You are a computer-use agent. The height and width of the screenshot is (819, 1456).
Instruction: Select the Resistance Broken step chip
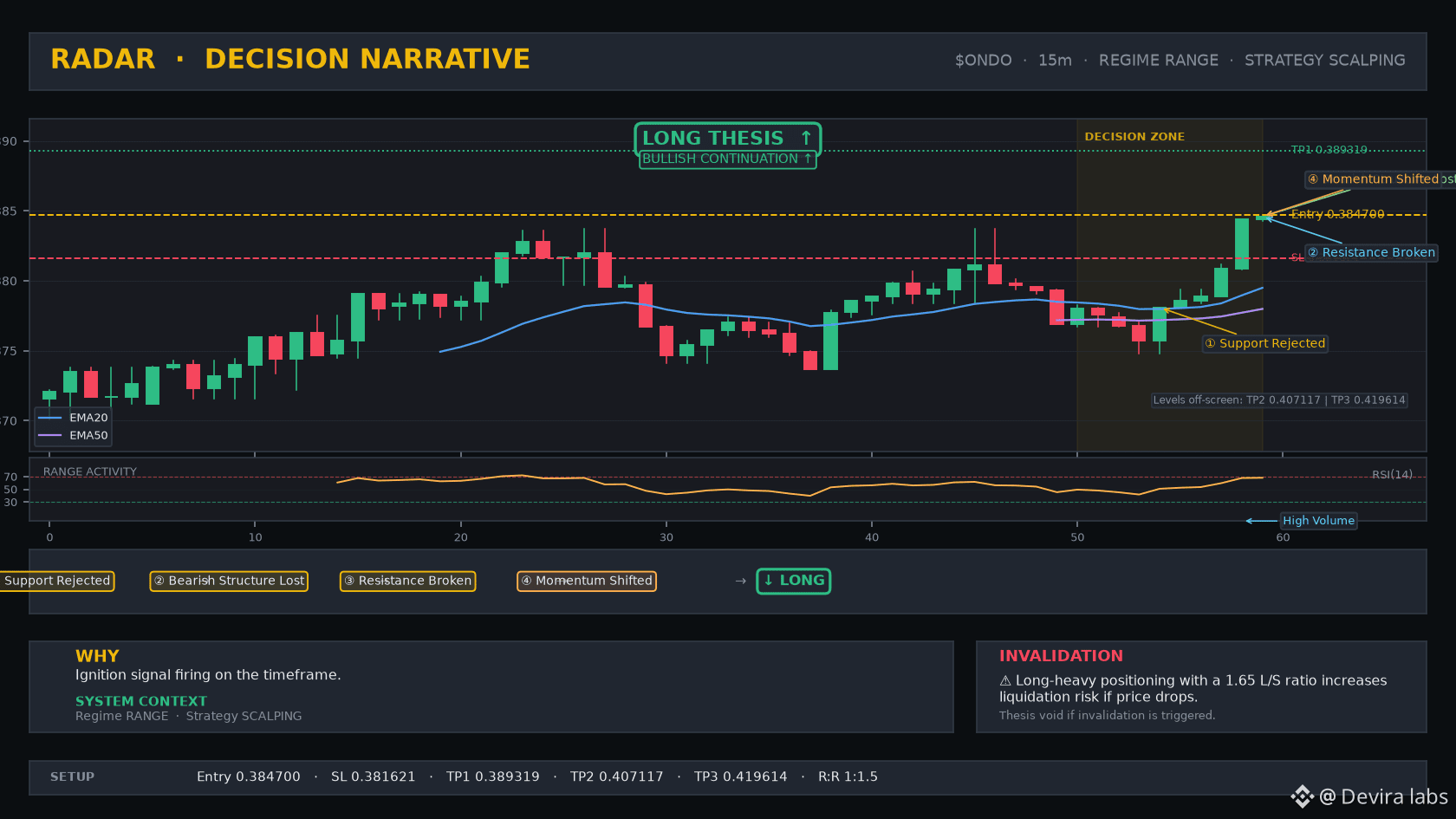coord(407,581)
